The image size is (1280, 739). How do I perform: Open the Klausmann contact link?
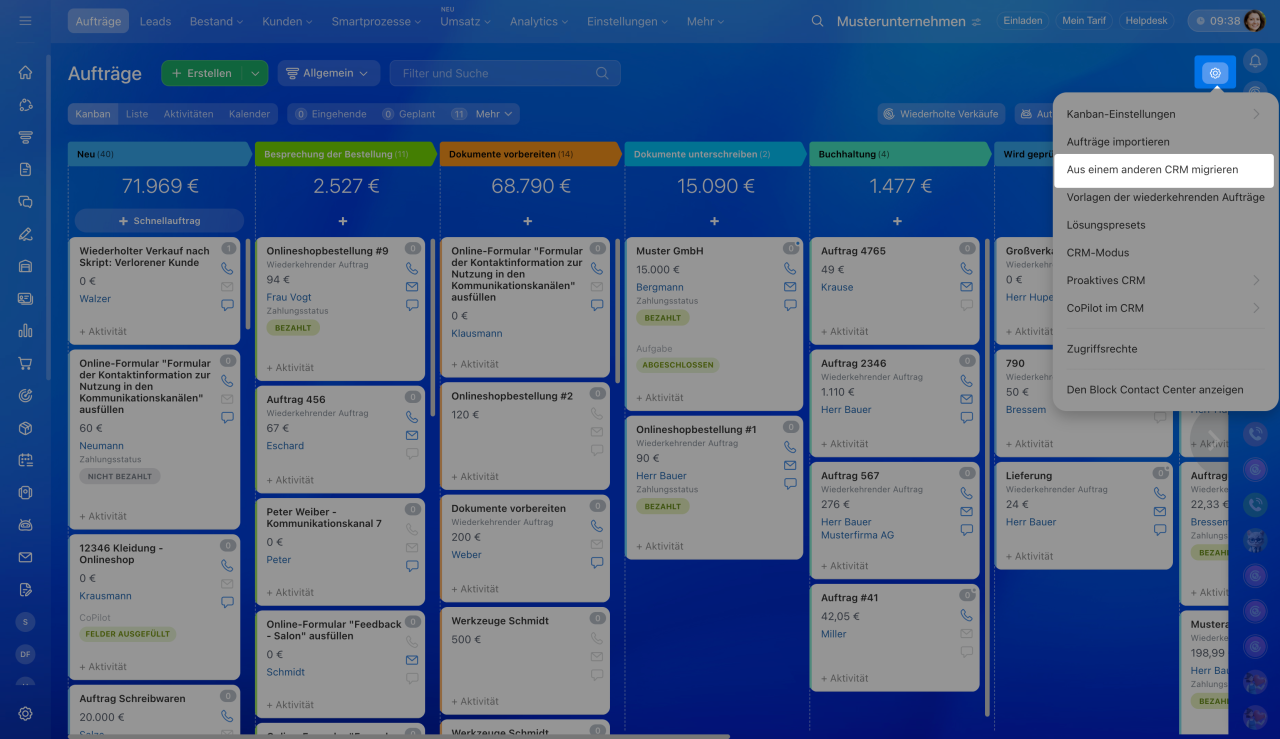pyautogui.click(x=477, y=333)
